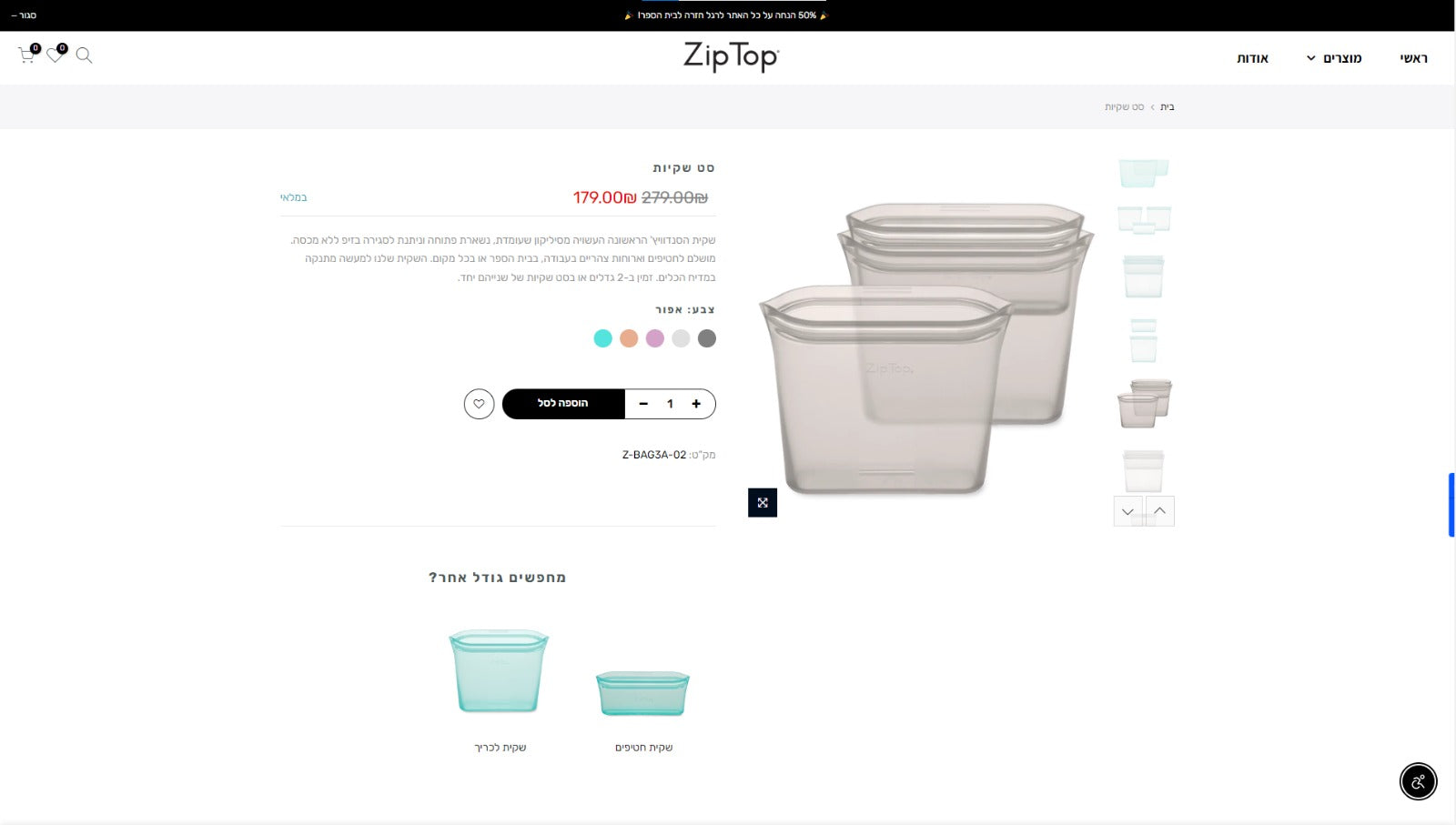
Task: Increase quantity with plus button
Action: (696, 404)
